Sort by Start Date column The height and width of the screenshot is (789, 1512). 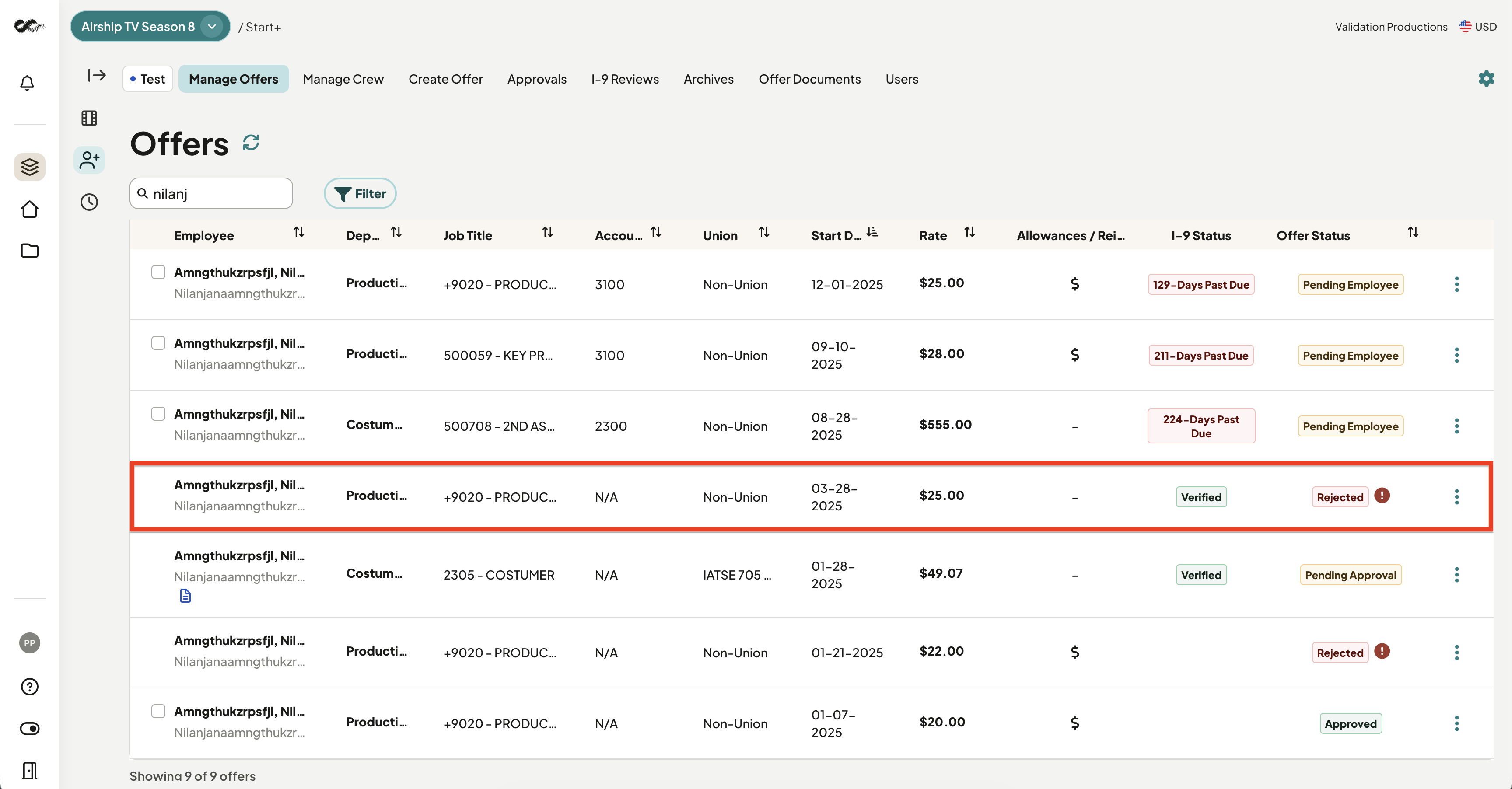872,232
